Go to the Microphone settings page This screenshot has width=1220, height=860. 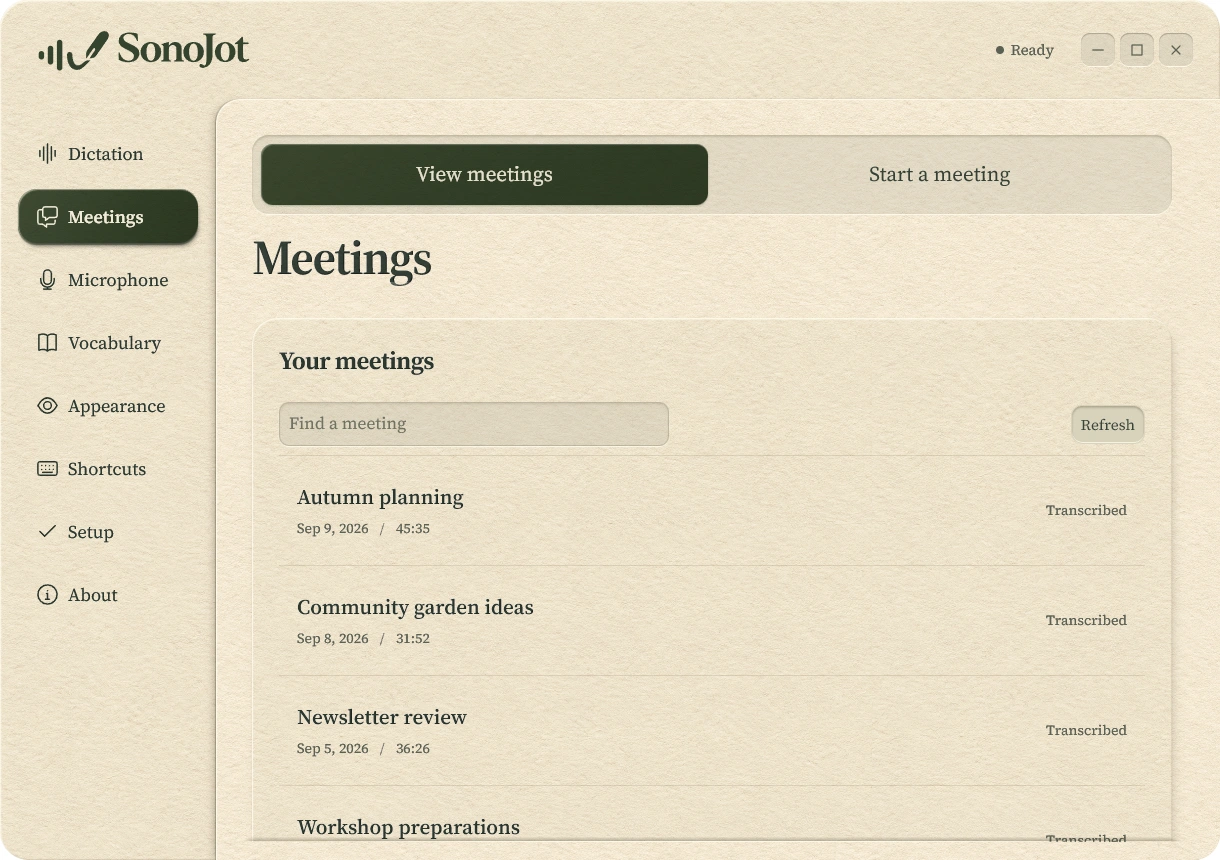pos(108,280)
